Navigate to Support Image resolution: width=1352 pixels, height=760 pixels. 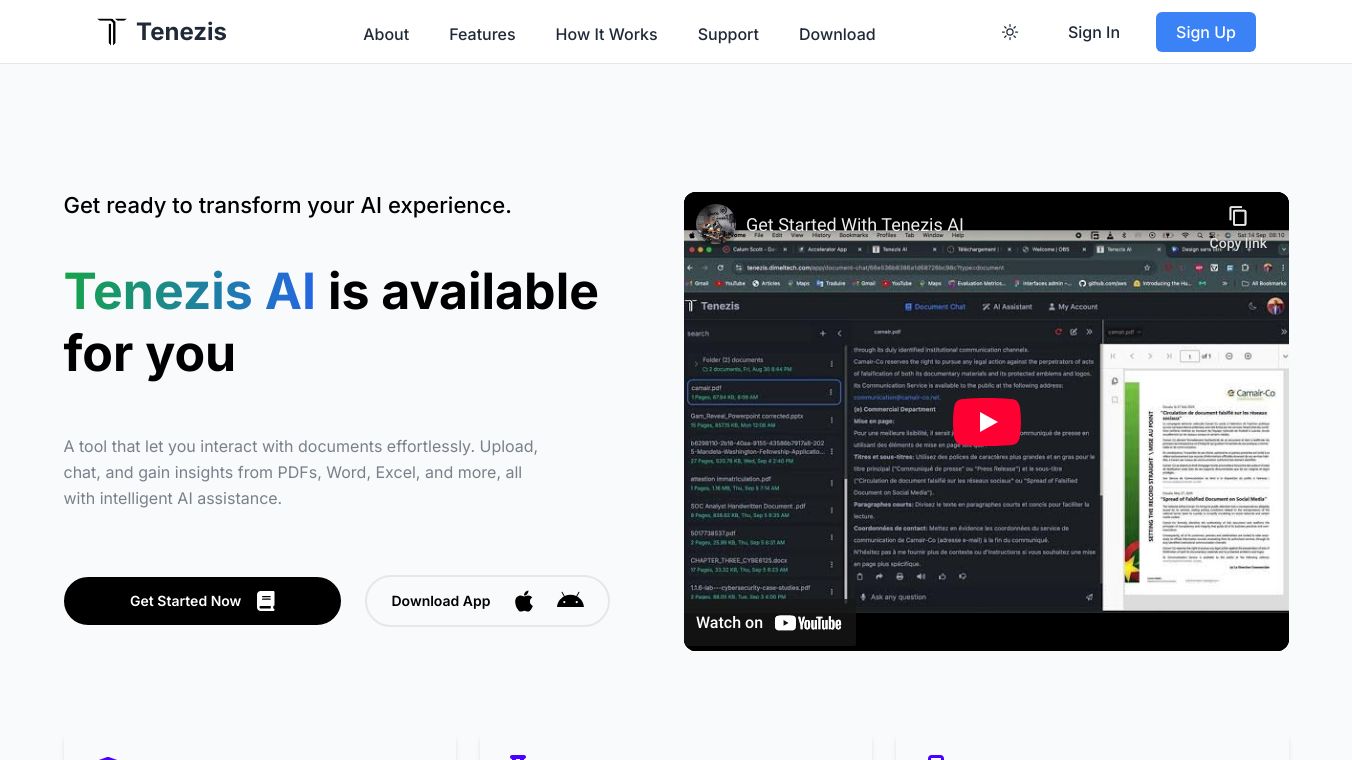[x=728, y=34]
